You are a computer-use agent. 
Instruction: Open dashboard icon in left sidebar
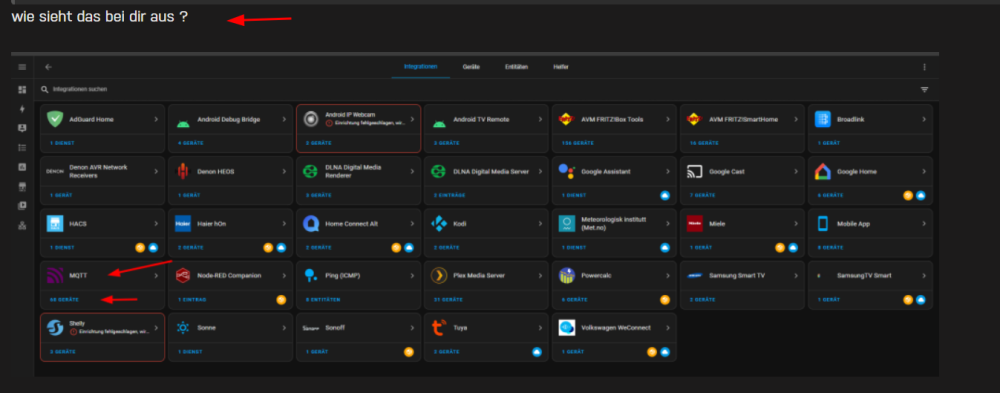pyautogui.click(x=22, y=90)
